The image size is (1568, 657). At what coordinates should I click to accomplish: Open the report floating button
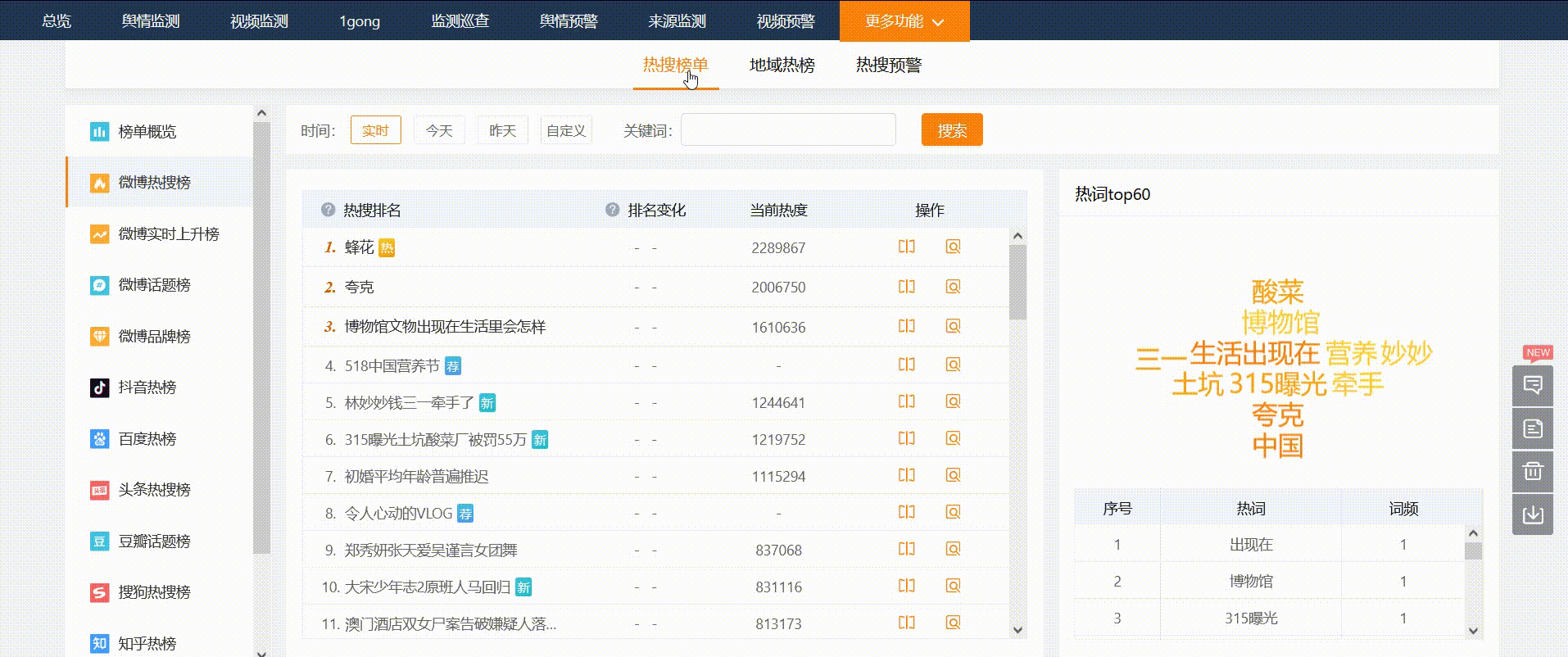pyautogui.click(x=1533, y=428)
